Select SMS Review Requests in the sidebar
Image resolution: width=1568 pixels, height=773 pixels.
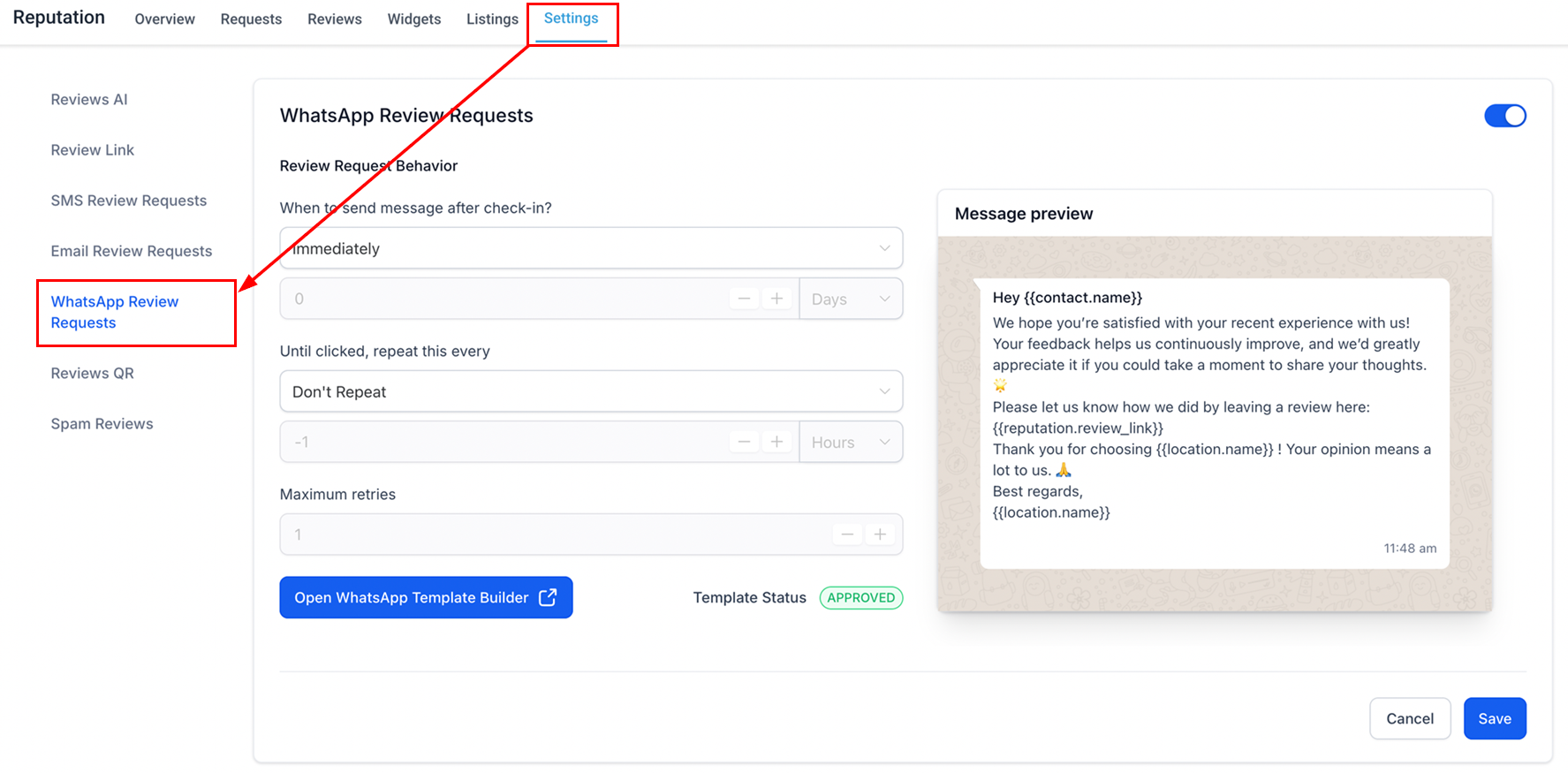[x=129, y=201]
